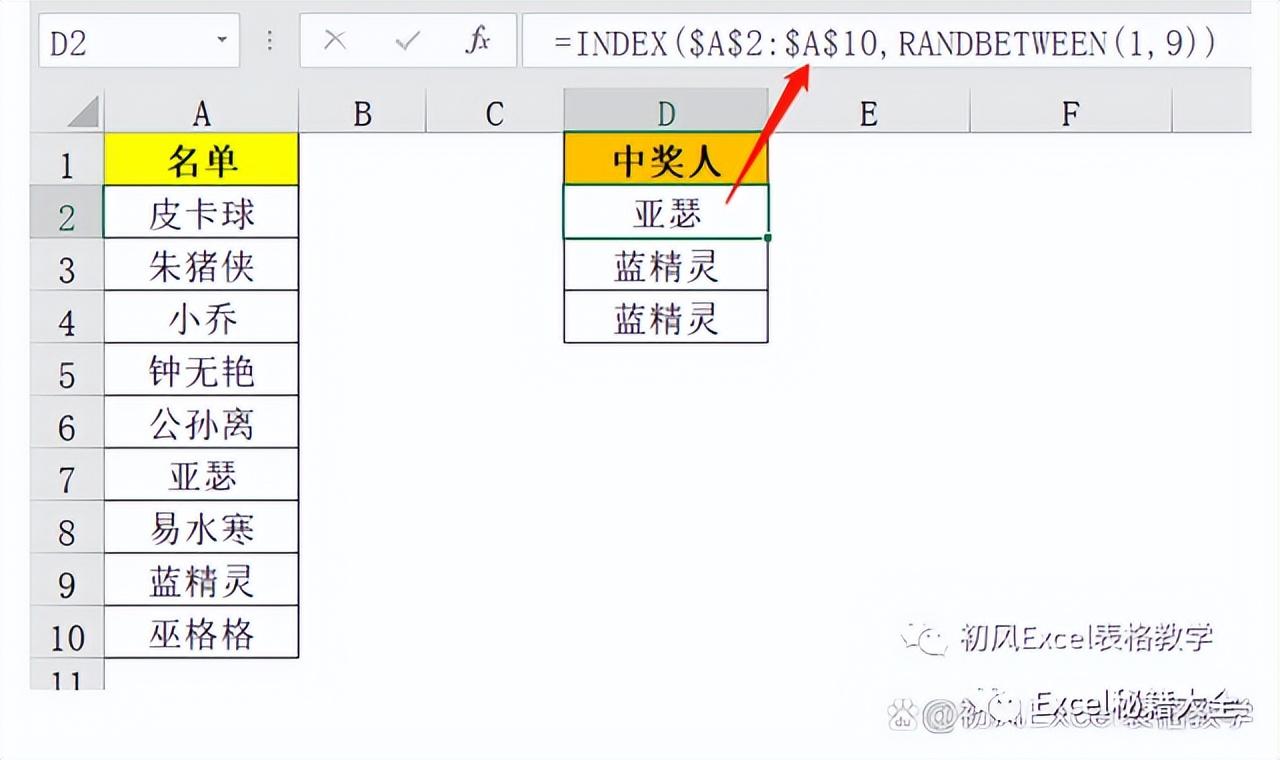Select row 1 header
The height and width of the screenshot is (760, 1280).
point(66,162)
